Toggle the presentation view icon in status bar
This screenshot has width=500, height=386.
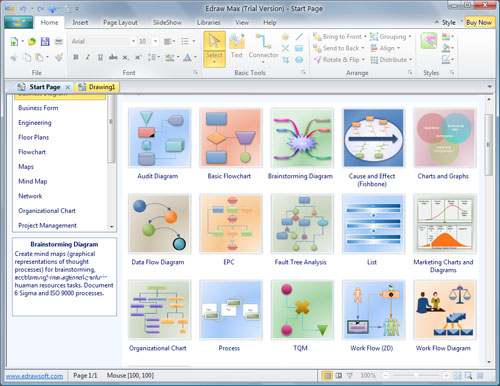pyautogui.click(x=349, y=376)
